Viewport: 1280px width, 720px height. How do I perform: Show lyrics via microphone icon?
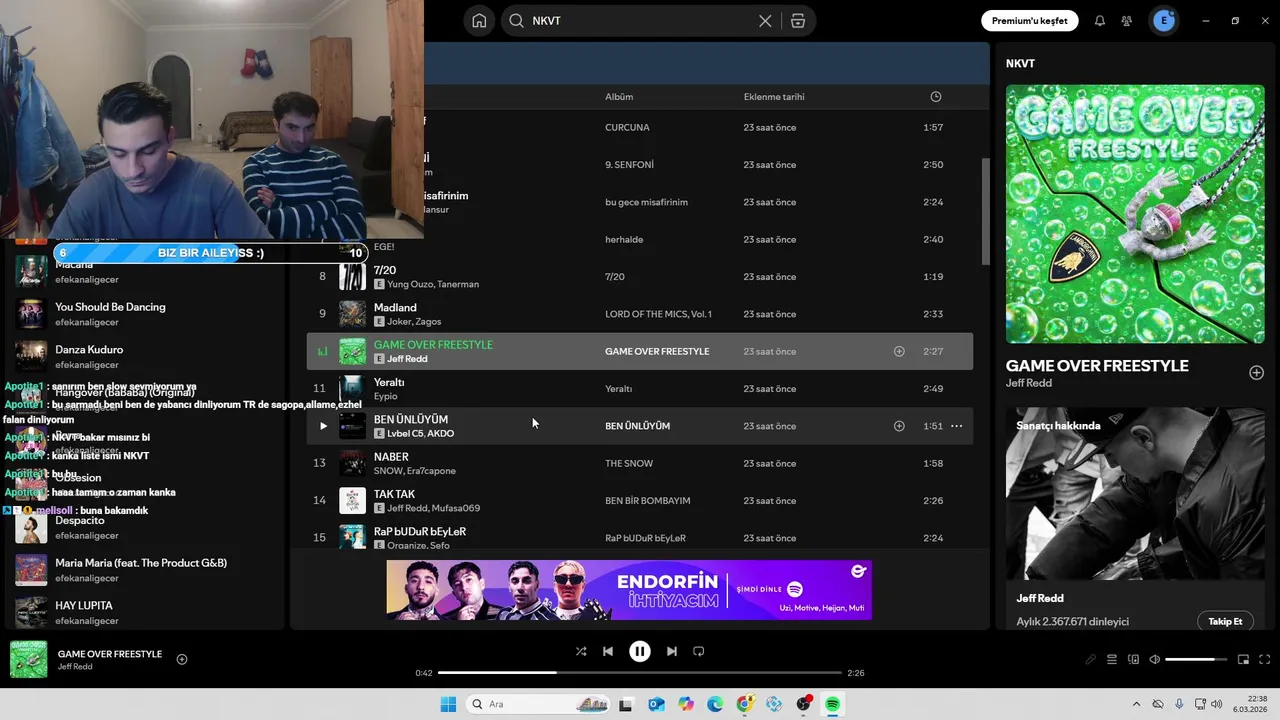click(x=1091, y=660)
